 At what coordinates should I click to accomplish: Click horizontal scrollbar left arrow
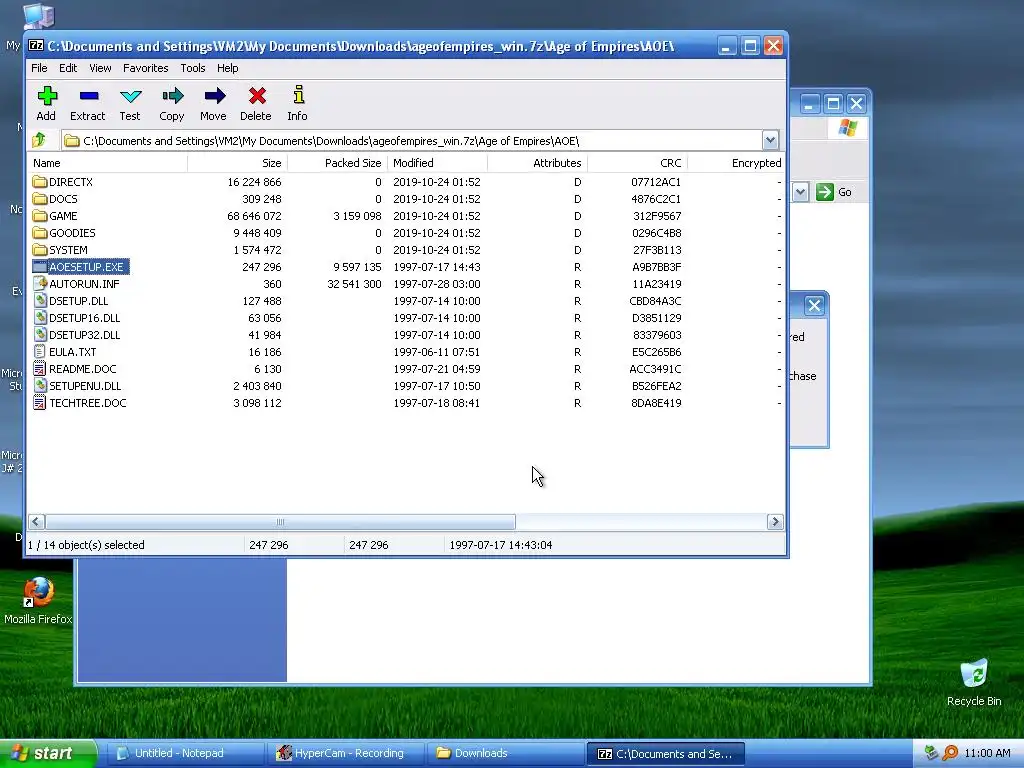point(37,522)
